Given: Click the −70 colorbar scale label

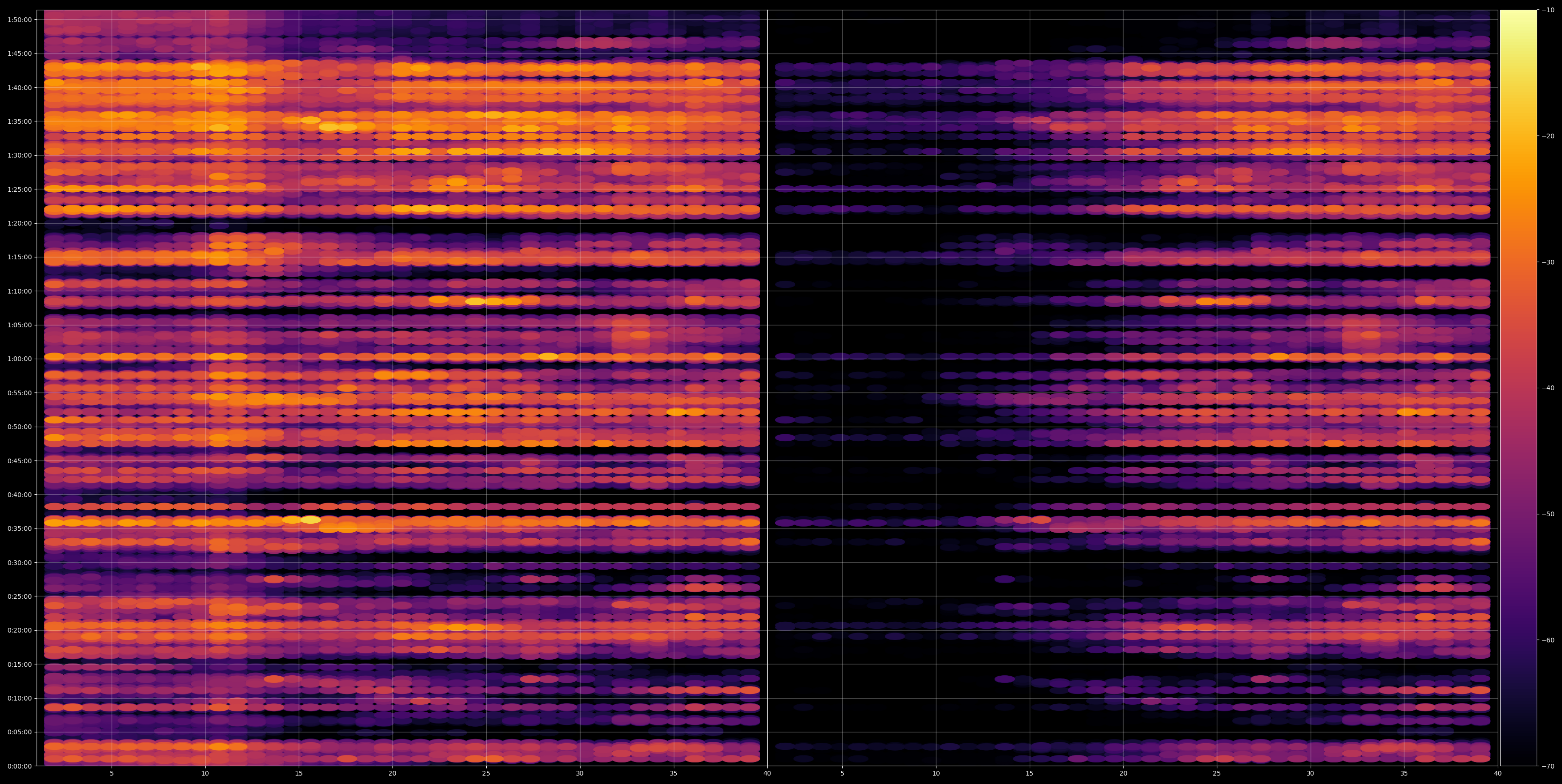Looking at the screenshot, I should pyautogui.click(x=1548, y=766).
